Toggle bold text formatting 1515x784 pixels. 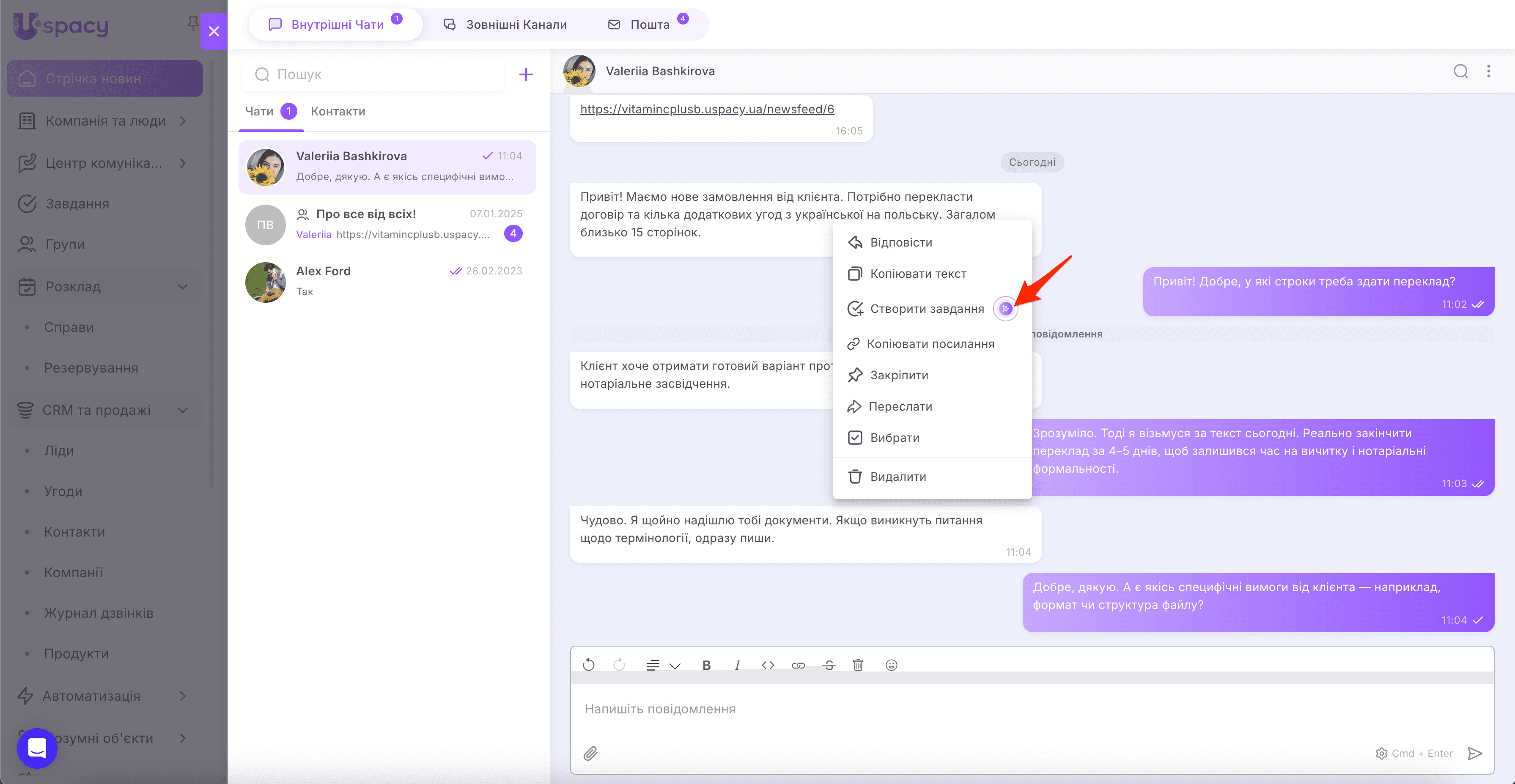tap(706, 665)
